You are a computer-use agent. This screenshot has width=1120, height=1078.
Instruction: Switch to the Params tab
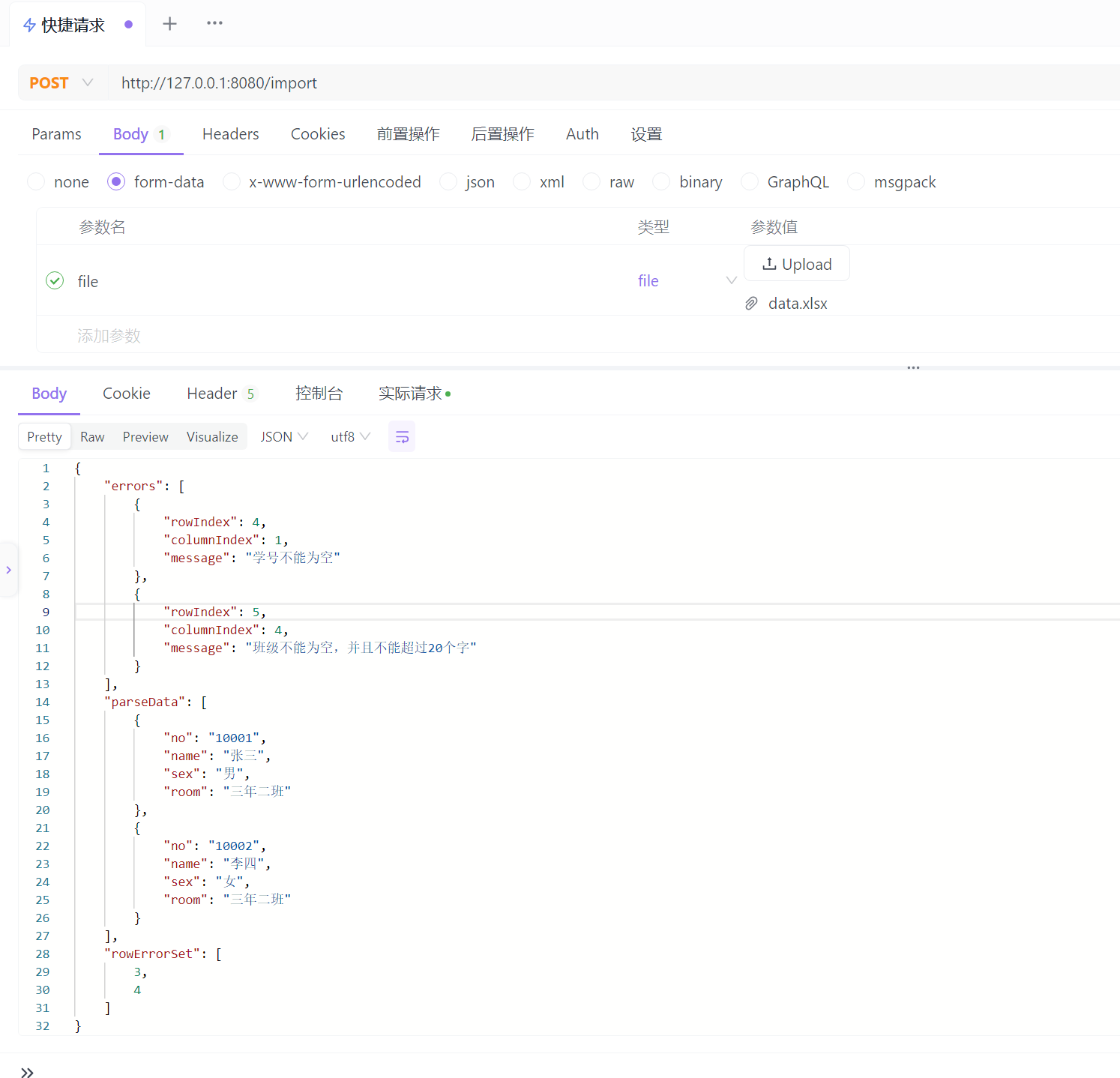click(x=56, y=134)
